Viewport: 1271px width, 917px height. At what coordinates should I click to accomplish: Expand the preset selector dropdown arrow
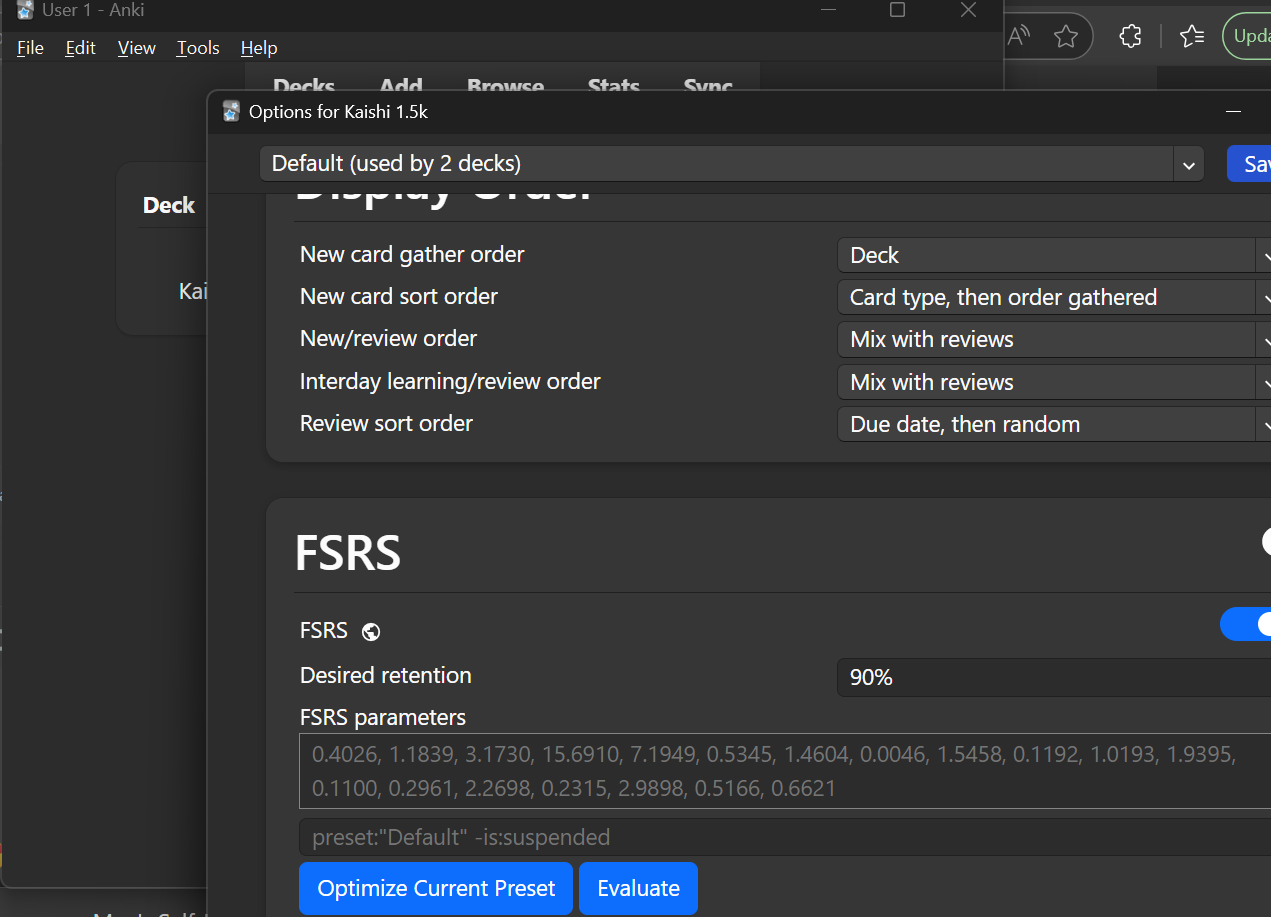click(1188, 165)
